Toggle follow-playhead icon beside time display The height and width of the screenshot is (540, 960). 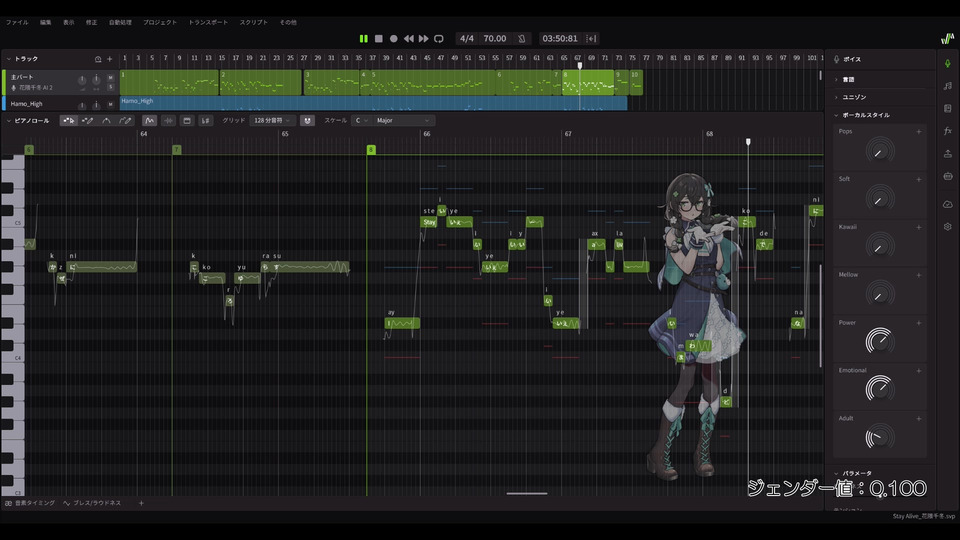click(591, 39)
